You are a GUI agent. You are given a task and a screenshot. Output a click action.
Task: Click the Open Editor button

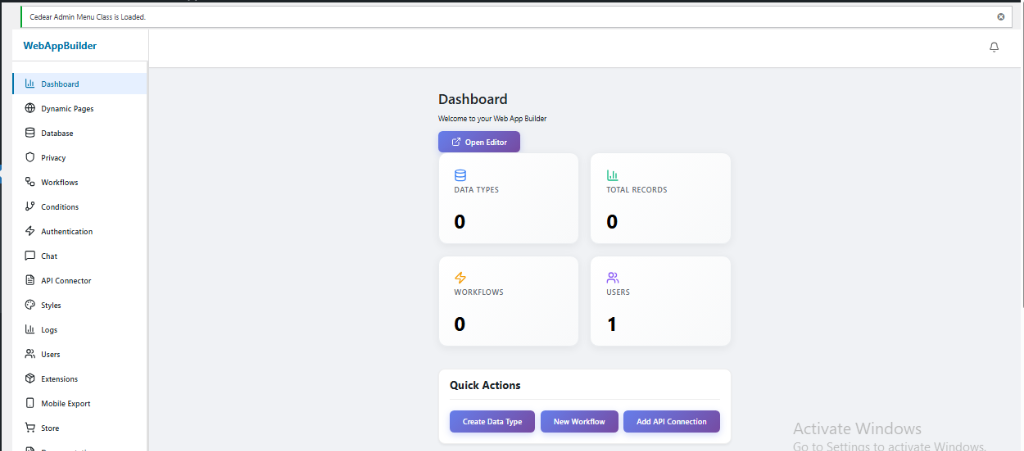click(x=479, y=142)
